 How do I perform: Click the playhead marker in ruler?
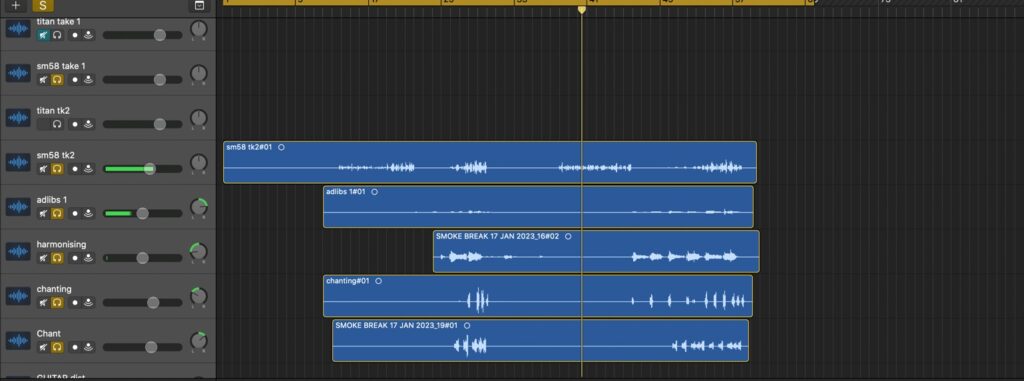click(x=582, y=9)
